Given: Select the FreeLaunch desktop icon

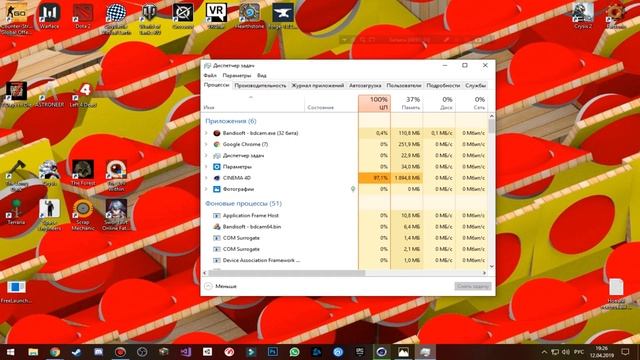Looking at the screenshot, I should click(x=16, y=292).
